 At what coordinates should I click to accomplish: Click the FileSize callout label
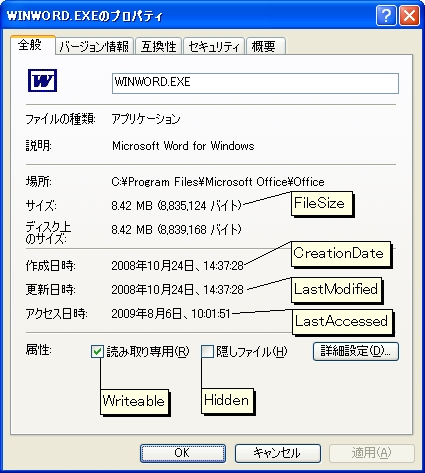pos(322,203)
